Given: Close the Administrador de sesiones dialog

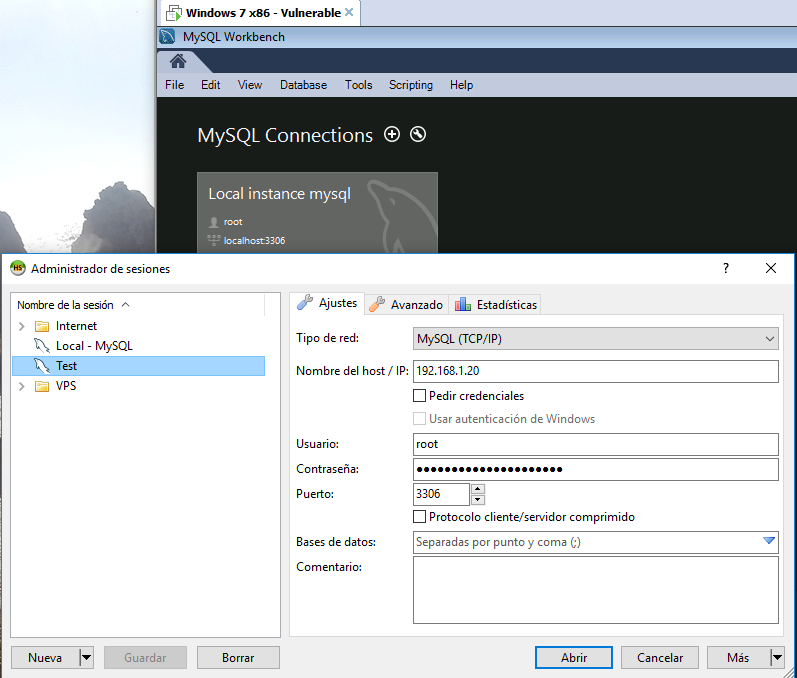Looking at the screenshot, I should click(771, 268).
